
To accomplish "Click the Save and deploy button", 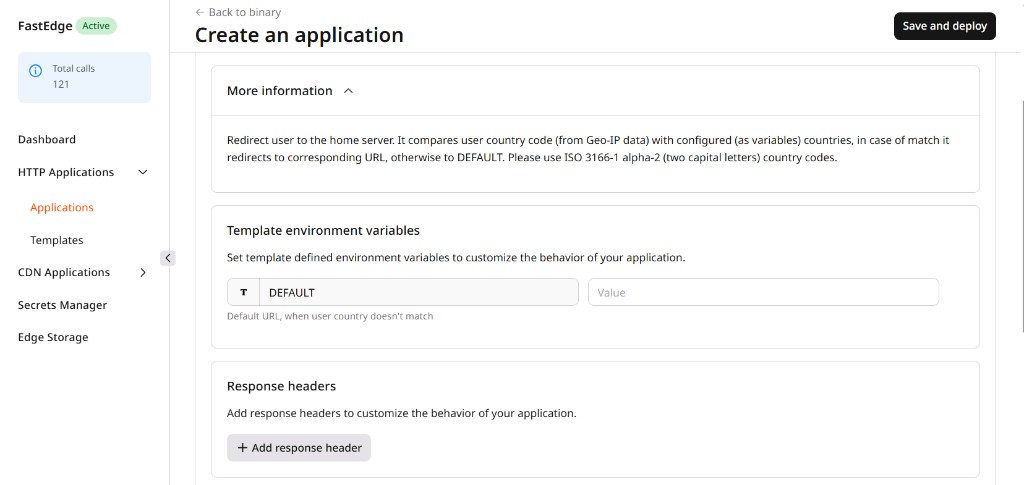I will click(x=944, y=26).
